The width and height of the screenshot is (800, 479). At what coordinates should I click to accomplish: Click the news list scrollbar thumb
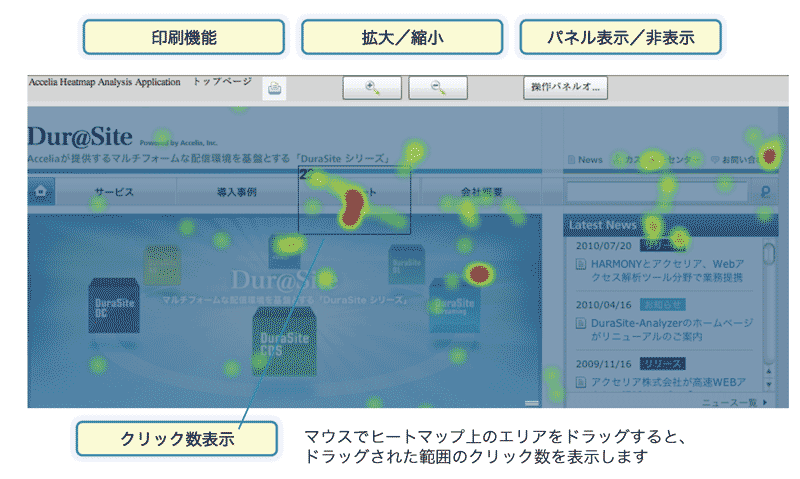[768, 254]
